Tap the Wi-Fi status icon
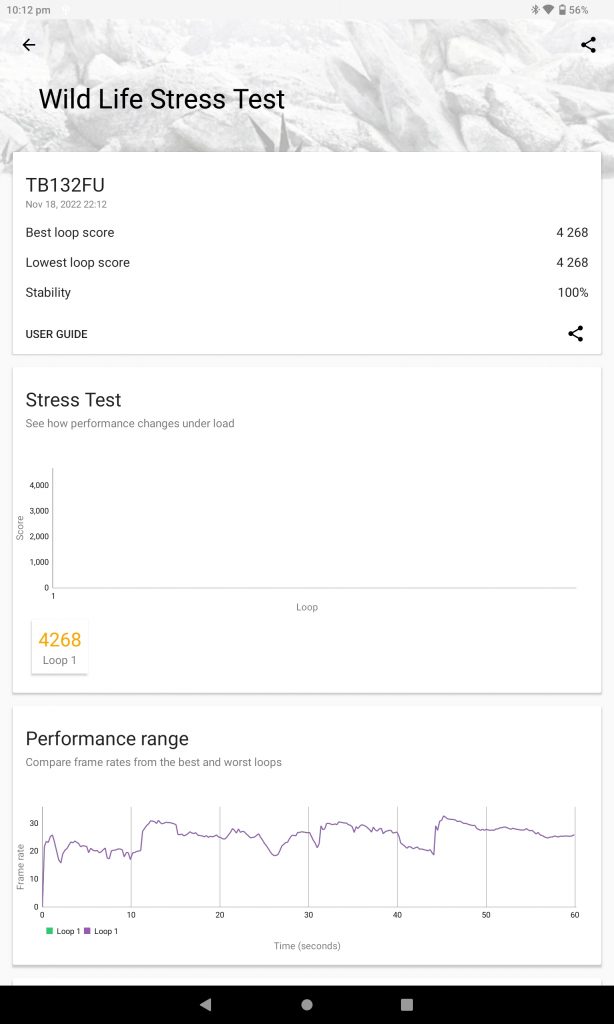 pyautogui.click(x=548, y=10)
